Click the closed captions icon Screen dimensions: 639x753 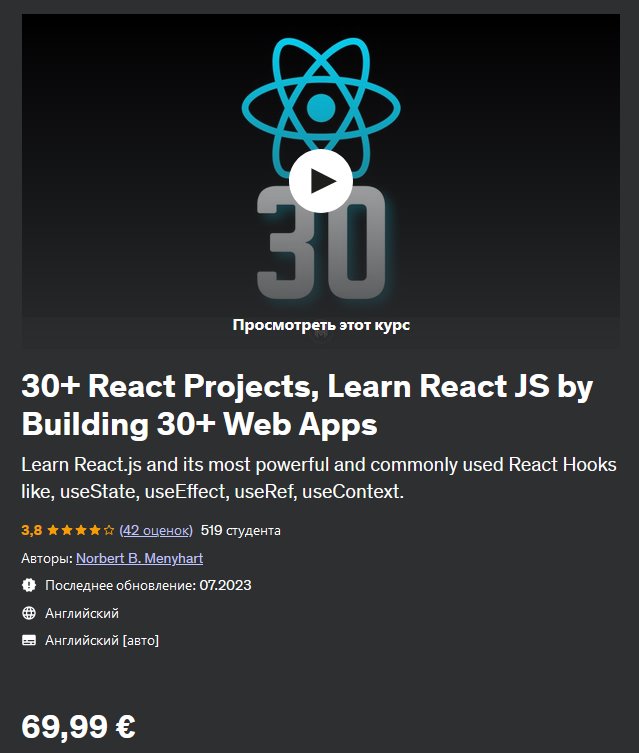[x=29, y=640]
